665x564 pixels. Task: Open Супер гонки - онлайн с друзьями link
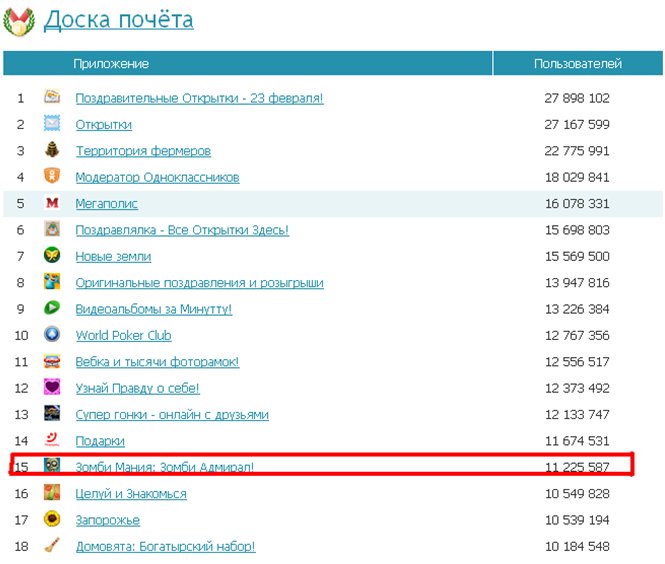click(172, 415)
